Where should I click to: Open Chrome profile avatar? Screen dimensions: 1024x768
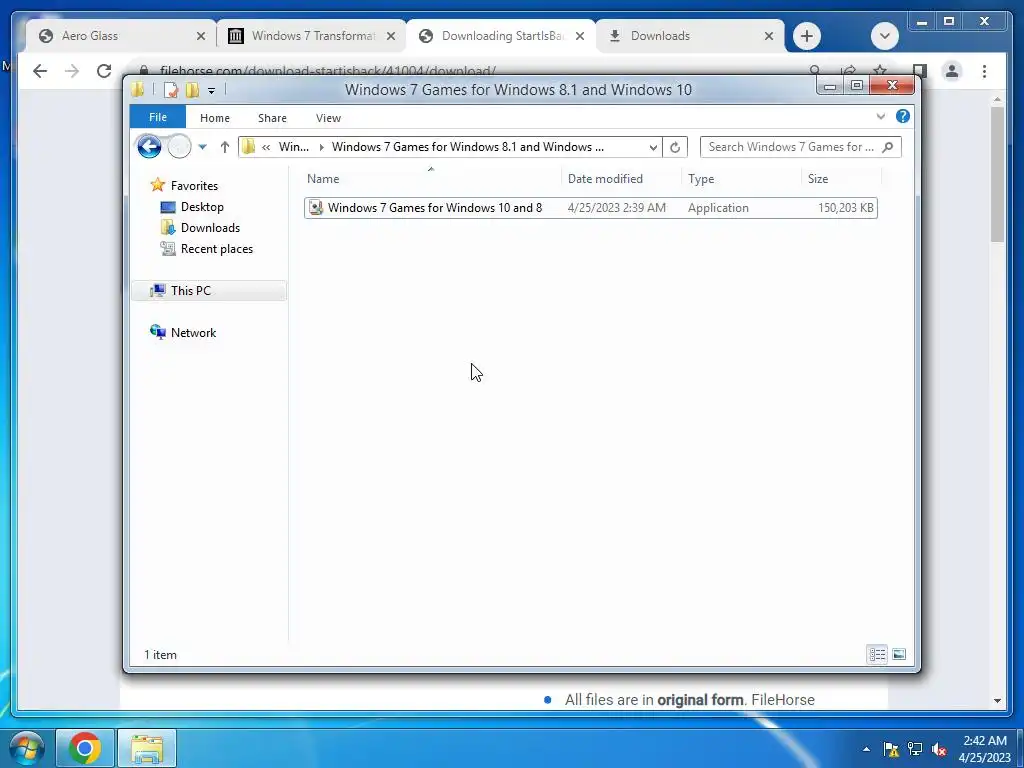[952, 71]
